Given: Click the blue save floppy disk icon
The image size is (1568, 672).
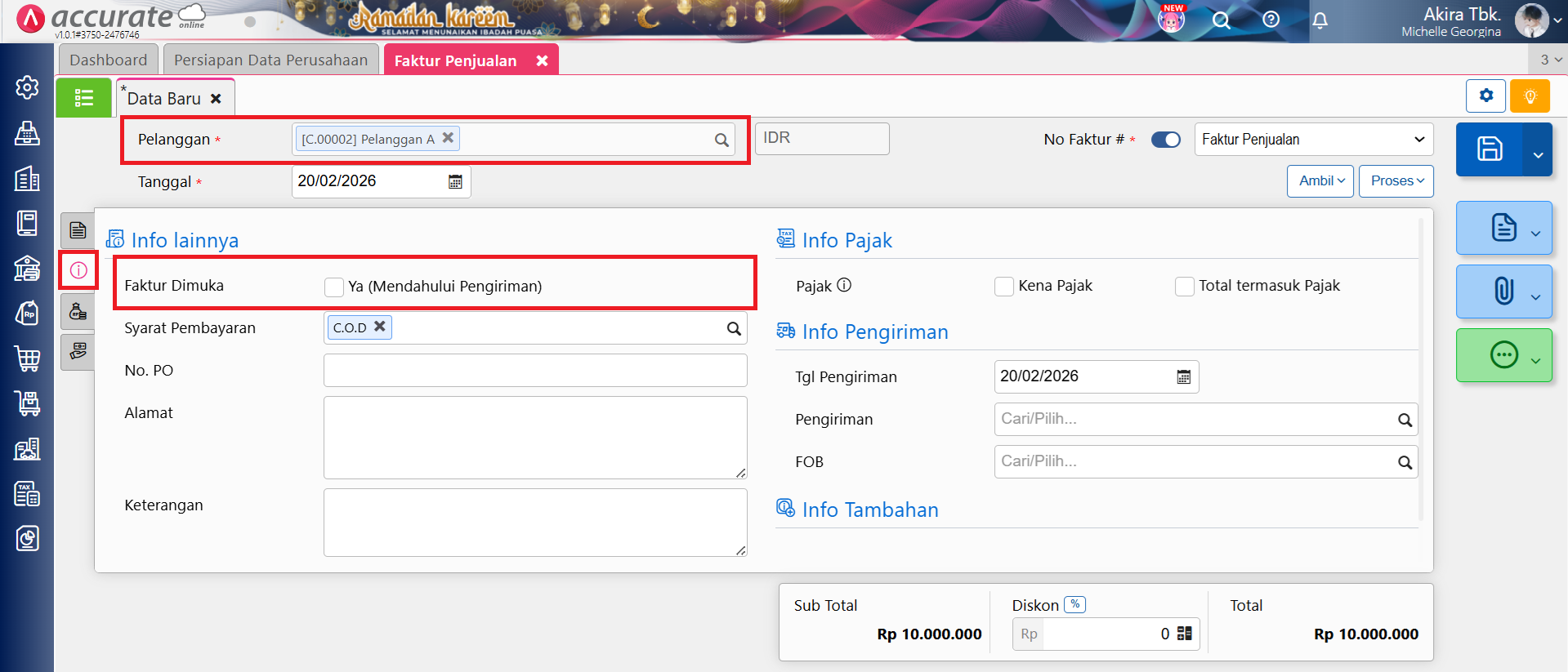Looking at the screenshot, I should [1489, 149].
